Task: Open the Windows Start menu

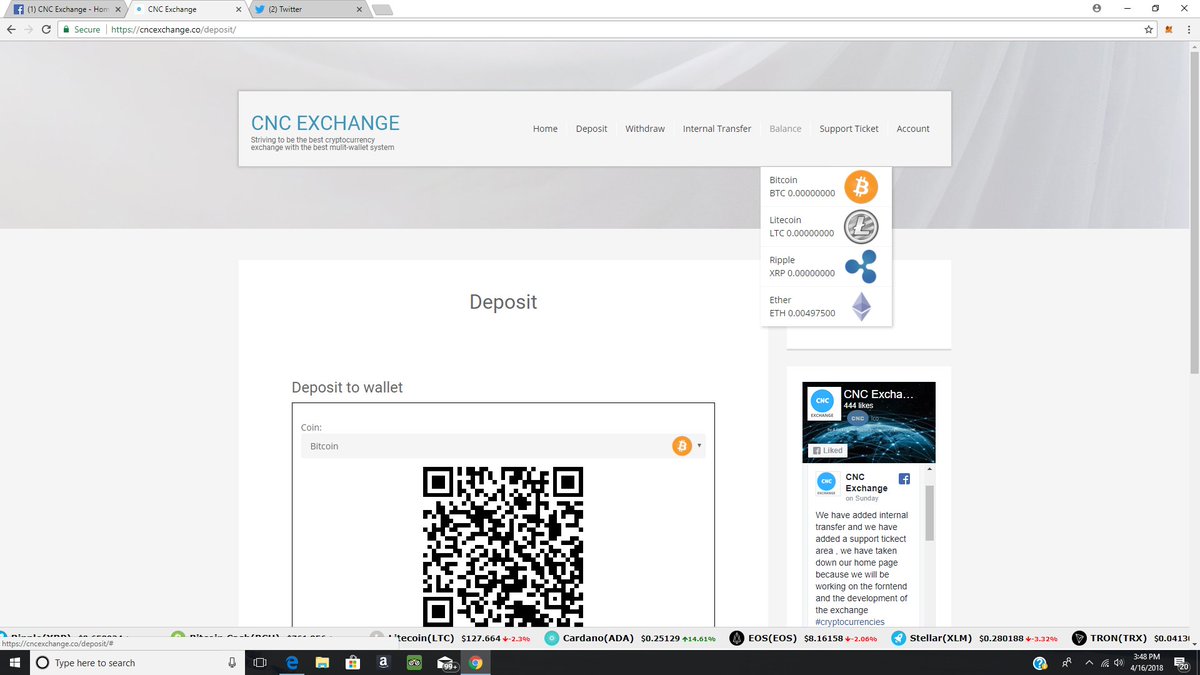Action: 14,663
